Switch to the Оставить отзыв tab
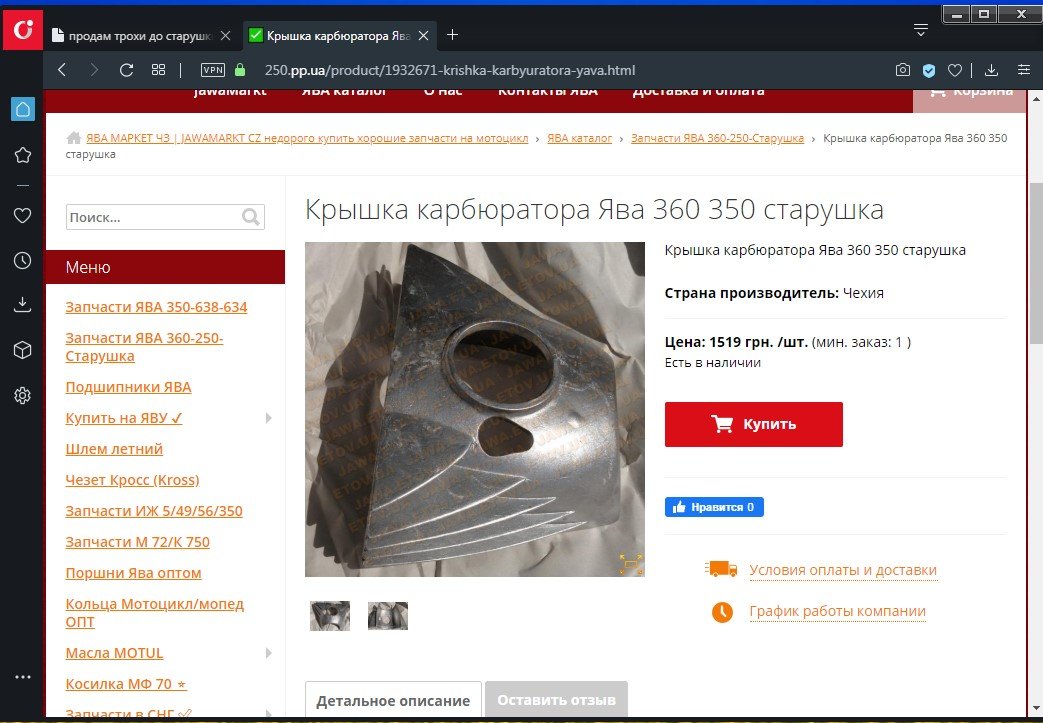Viewport: 1043px width, 723px height. (x=556, y=700)
